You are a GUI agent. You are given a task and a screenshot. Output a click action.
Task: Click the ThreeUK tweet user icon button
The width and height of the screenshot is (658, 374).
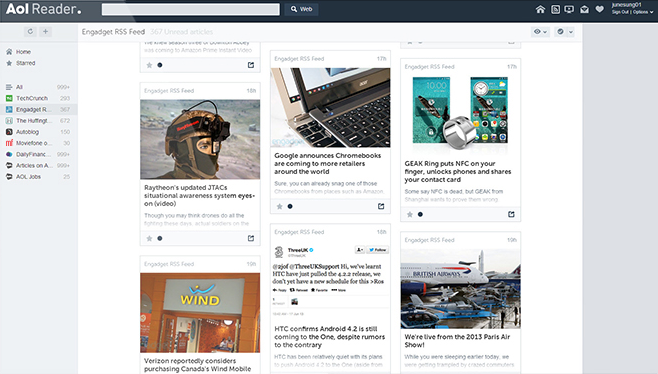(x=360, y=250)
